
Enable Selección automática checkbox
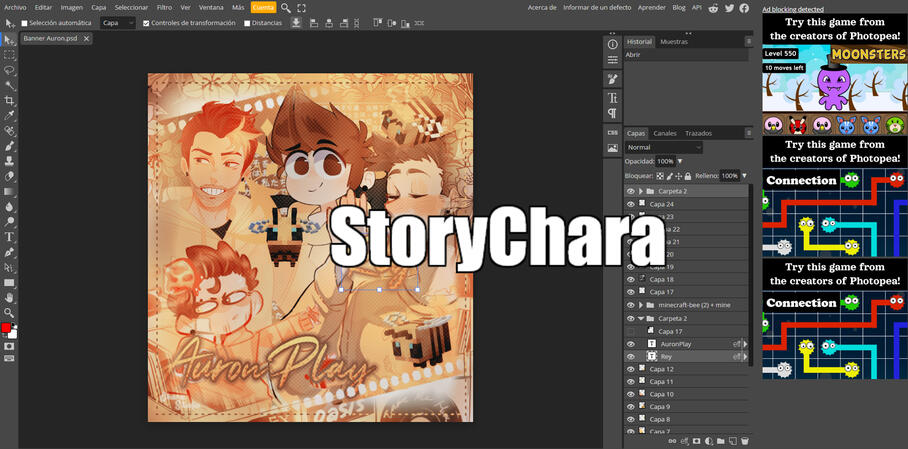[x=25, y=23]
